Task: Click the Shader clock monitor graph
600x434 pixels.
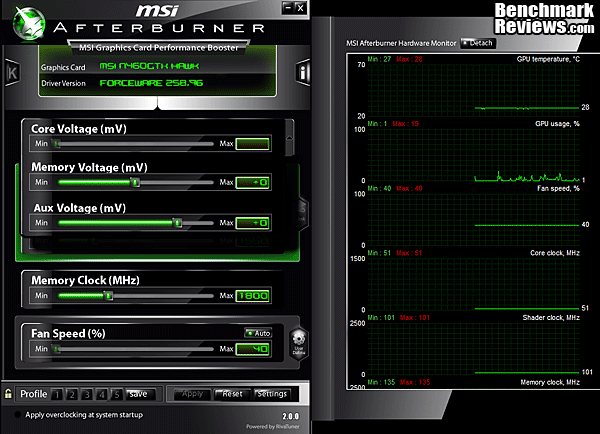Action: coord(473,349)
